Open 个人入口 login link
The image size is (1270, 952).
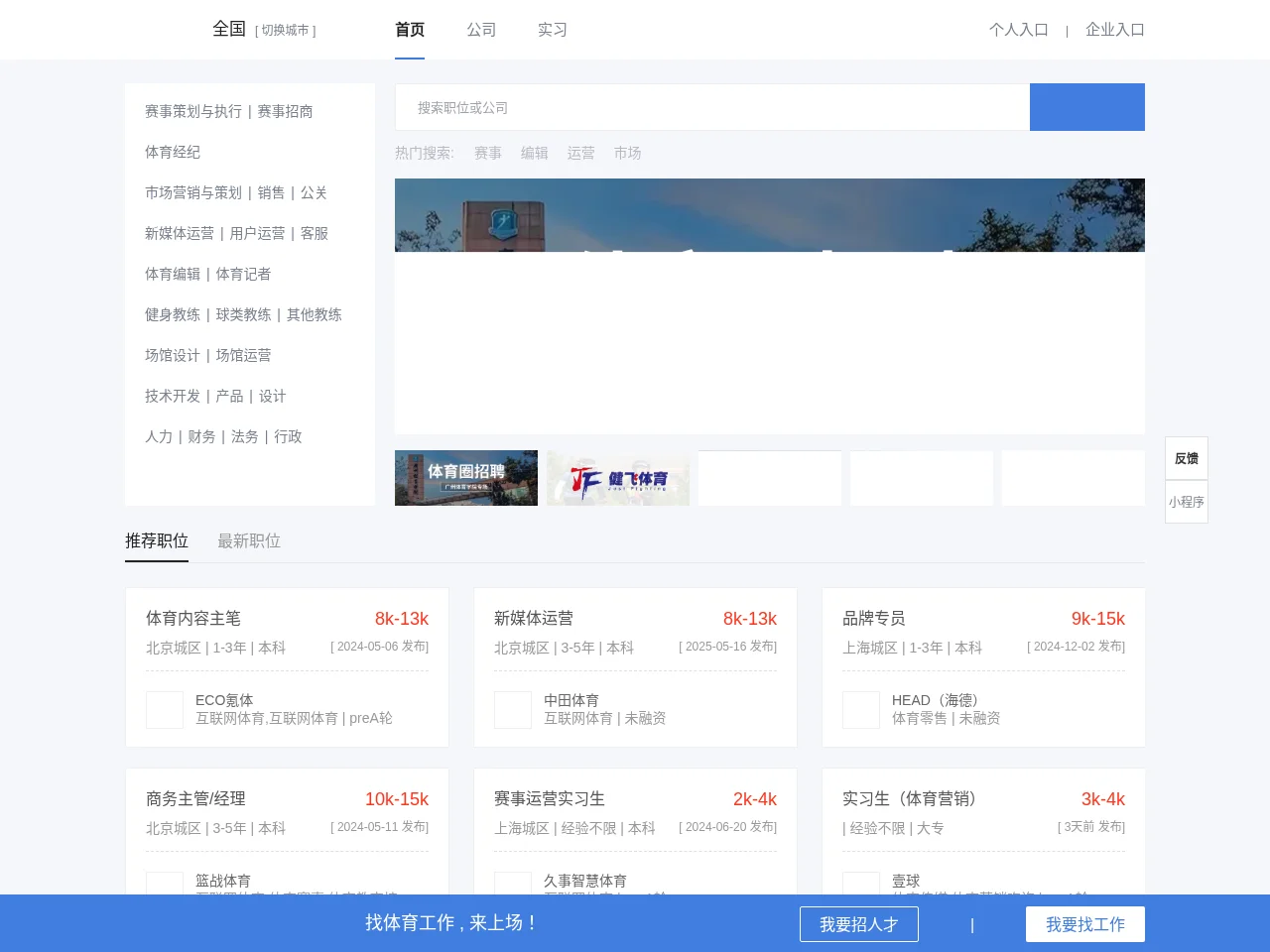pyautogui.click(x=1019, y=30)
